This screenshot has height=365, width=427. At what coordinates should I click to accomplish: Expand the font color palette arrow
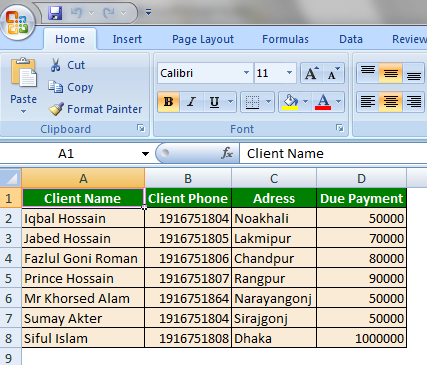[339, 101]
